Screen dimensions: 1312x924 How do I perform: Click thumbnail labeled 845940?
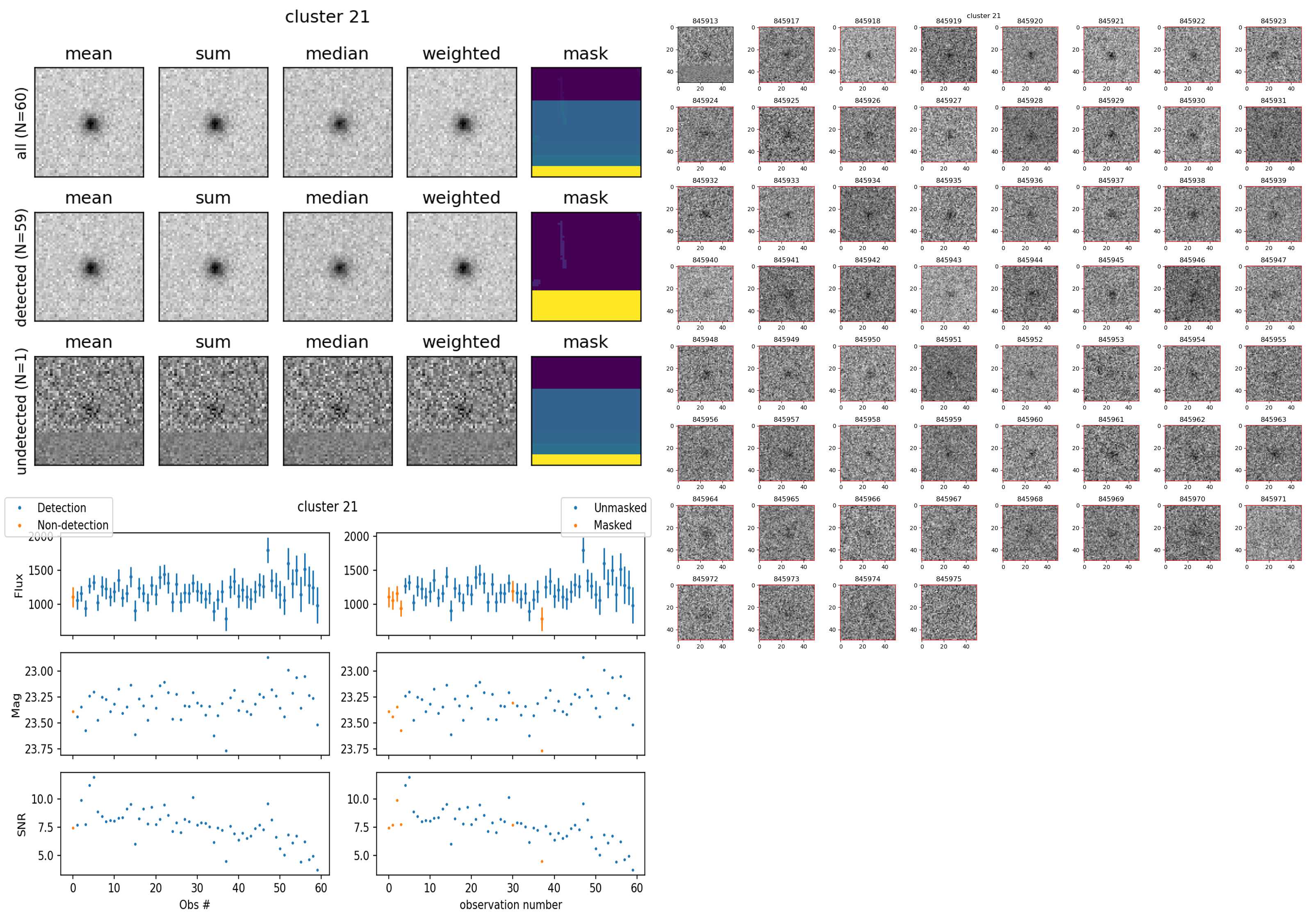[705, 294]
